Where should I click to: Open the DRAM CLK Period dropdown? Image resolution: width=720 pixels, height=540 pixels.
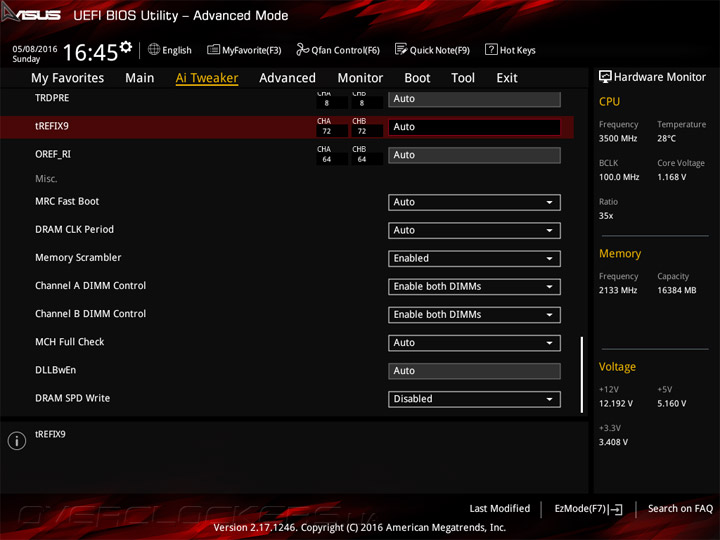pos(474,230)
